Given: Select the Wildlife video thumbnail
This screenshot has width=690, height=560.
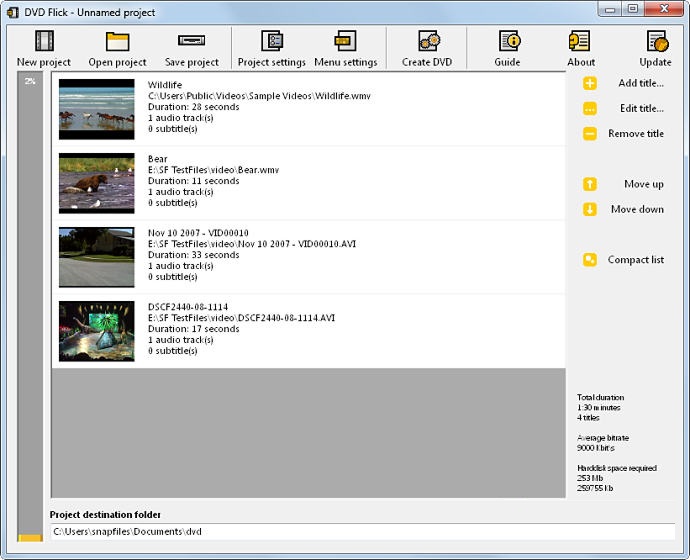Looking at the screenshot, I should tap(96, 109).
